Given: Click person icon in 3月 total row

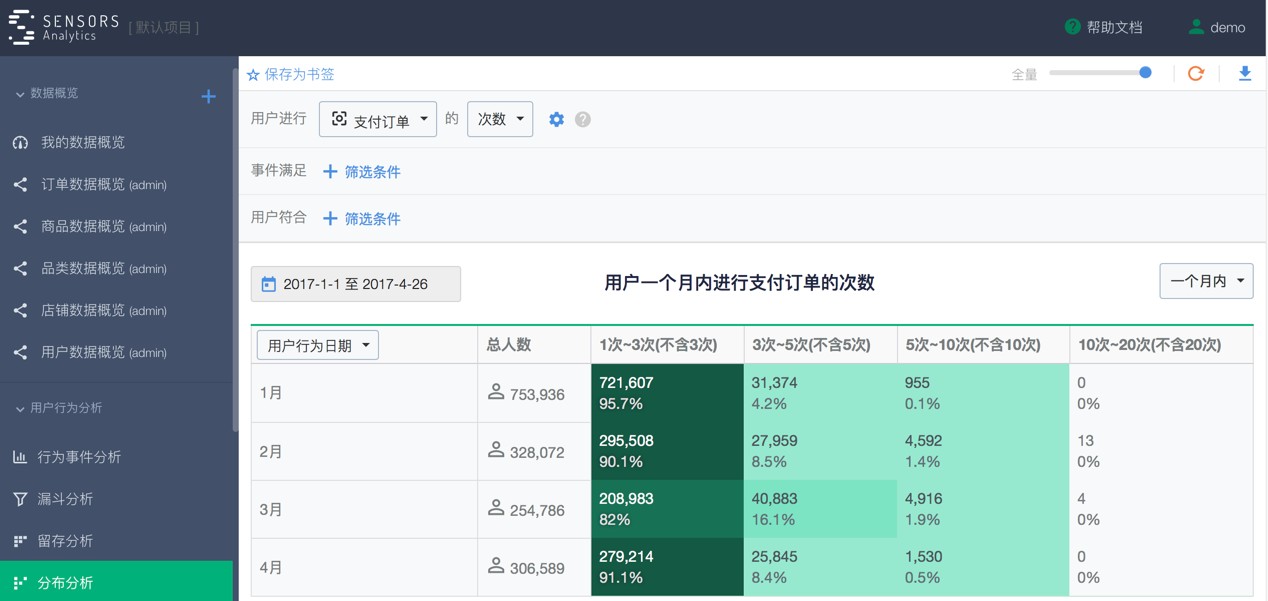Looking at the screenshot, I should coord(495,508).
